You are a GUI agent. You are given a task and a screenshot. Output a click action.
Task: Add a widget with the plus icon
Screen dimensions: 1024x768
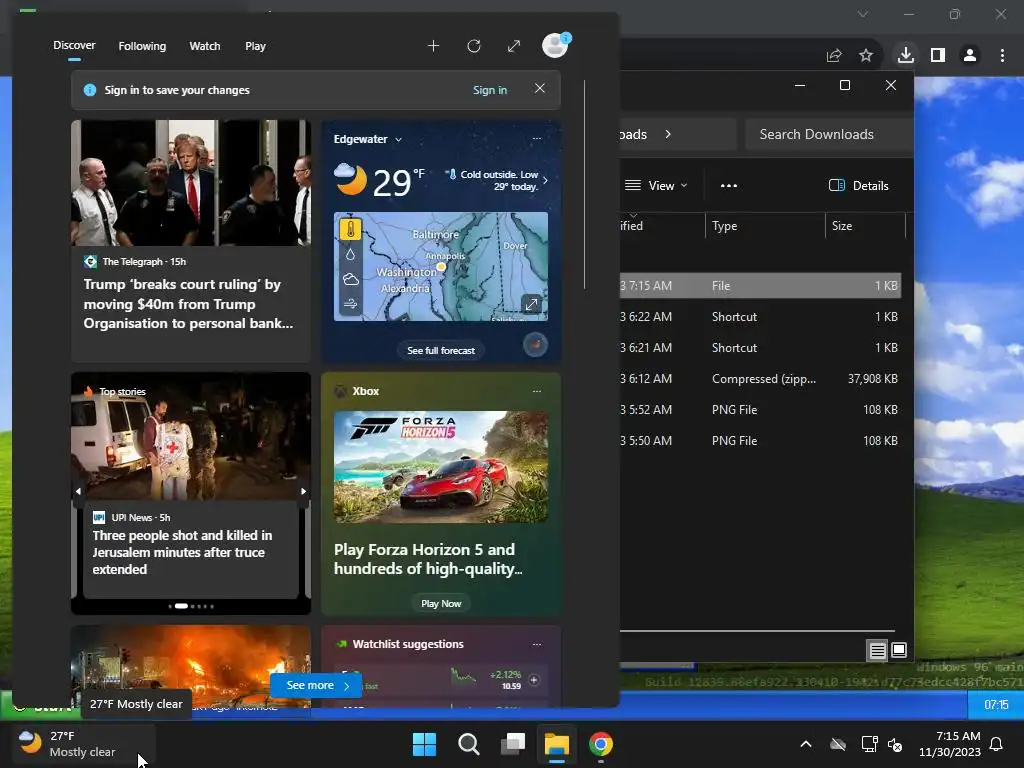coord(433,46)
